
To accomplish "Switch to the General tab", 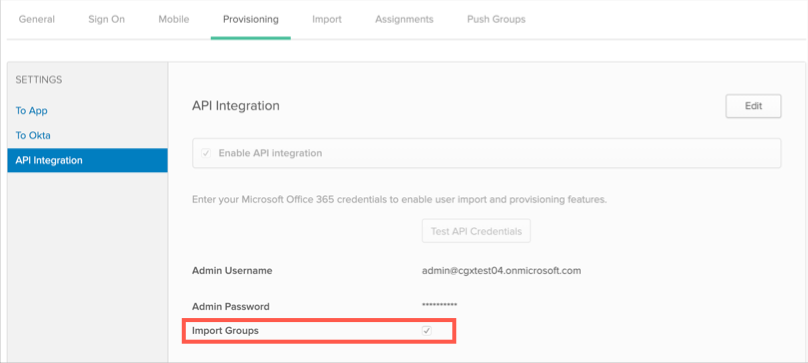I will [37, 20].
